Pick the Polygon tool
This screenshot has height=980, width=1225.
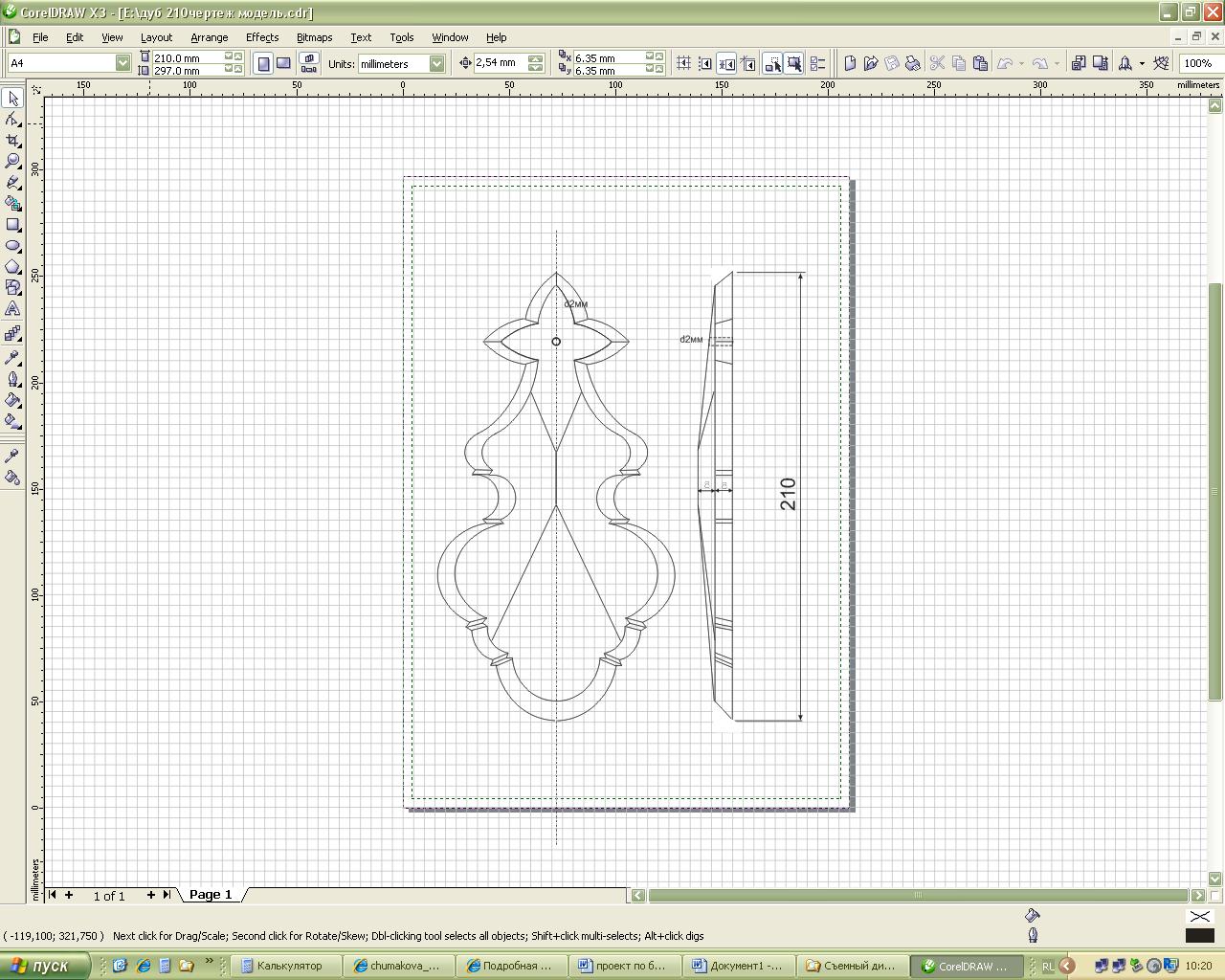point(12,267)
